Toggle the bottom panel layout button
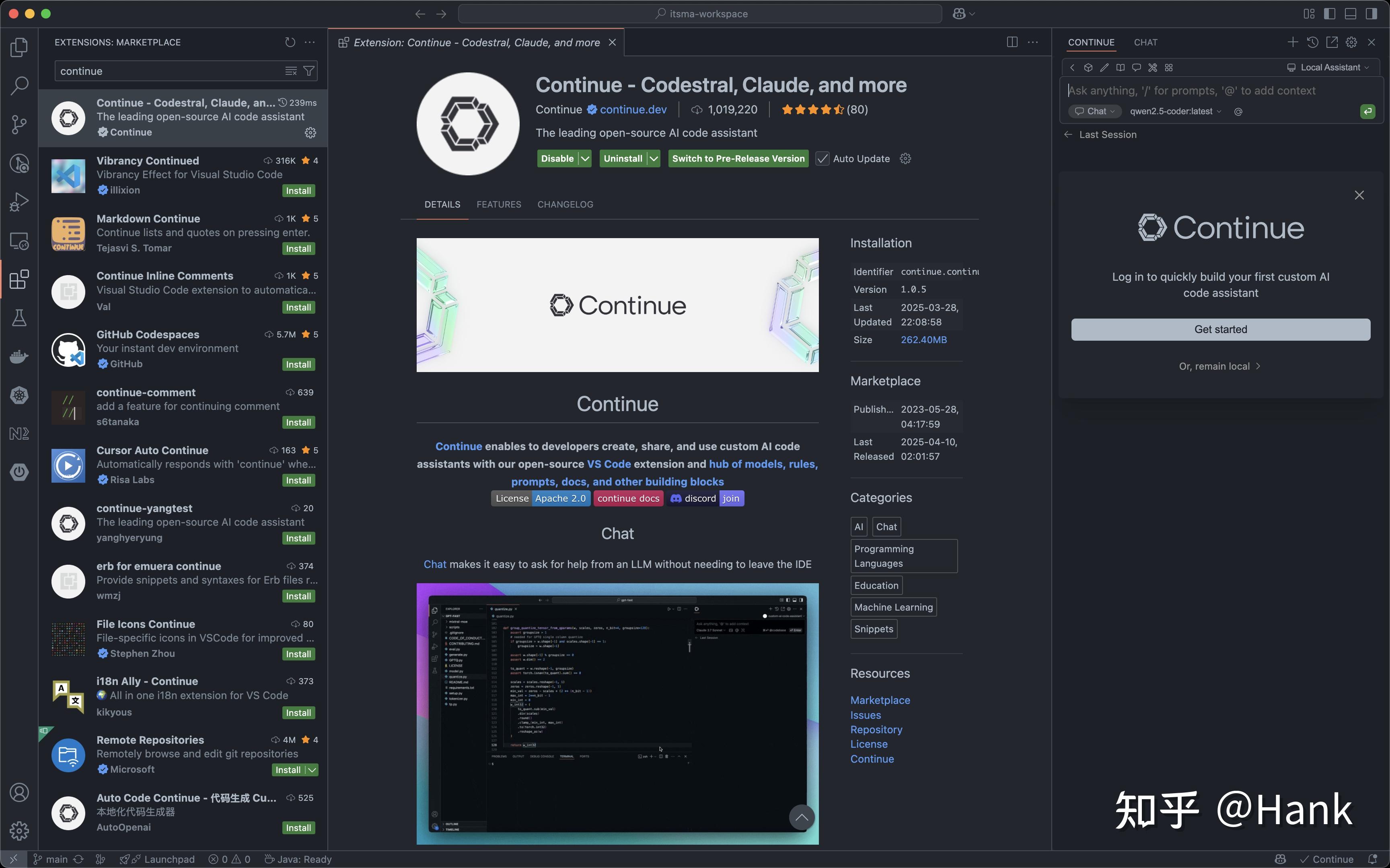This screenshot has width=1390, height=868. pos(1351,14)
